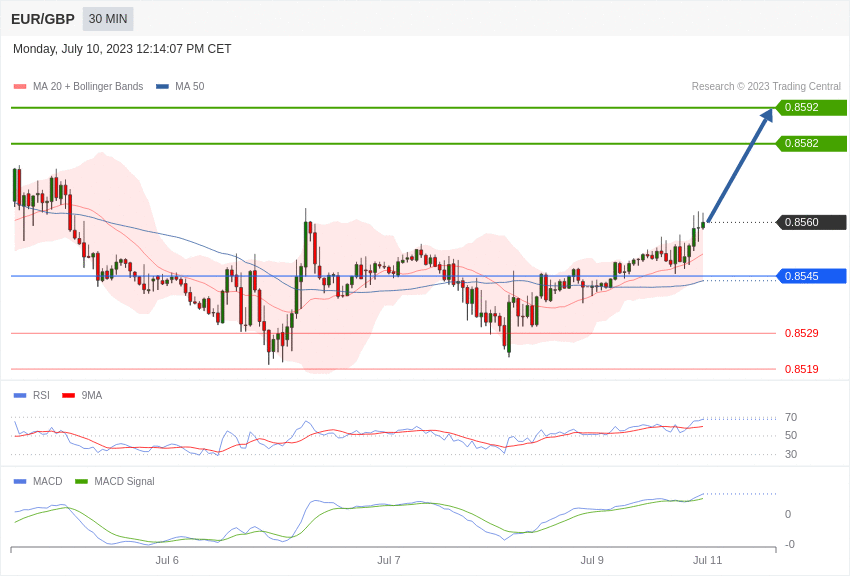Click the date and time text
Viewport: 850px width, 576px height.
pyautogui.click(x=122, y=49)
